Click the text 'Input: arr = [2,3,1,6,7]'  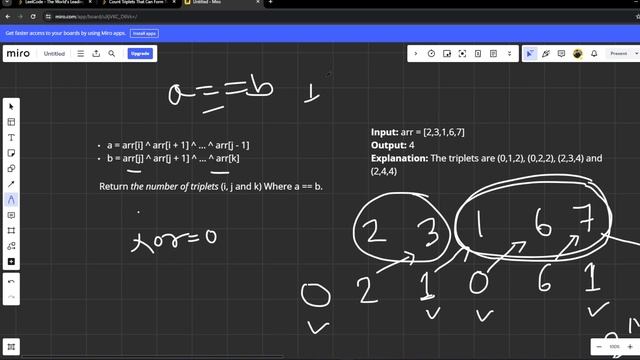click(x=418, y=132)
